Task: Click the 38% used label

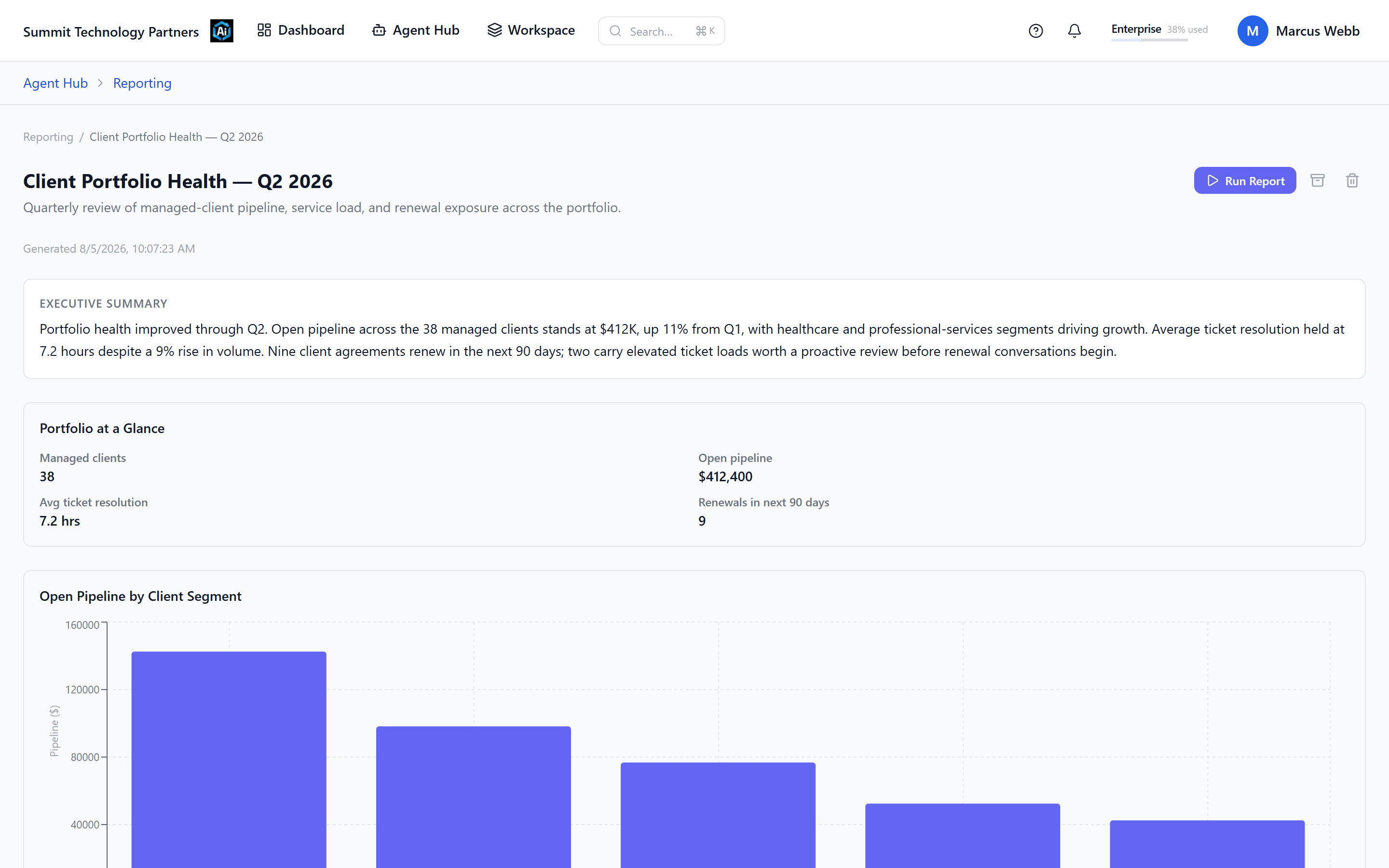Action: (1187, 29)
